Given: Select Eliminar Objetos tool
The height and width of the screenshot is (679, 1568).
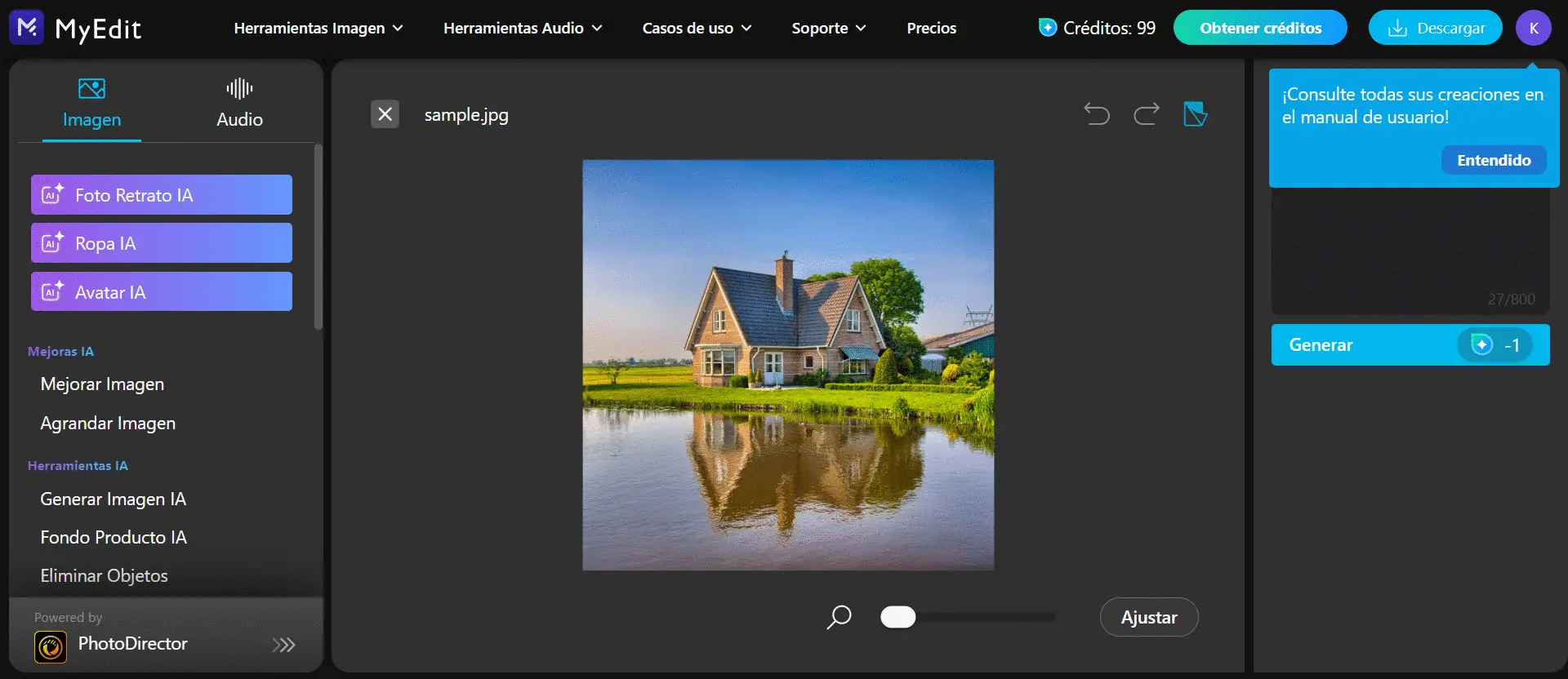Looking at the screenshot, I should point(104,576).
